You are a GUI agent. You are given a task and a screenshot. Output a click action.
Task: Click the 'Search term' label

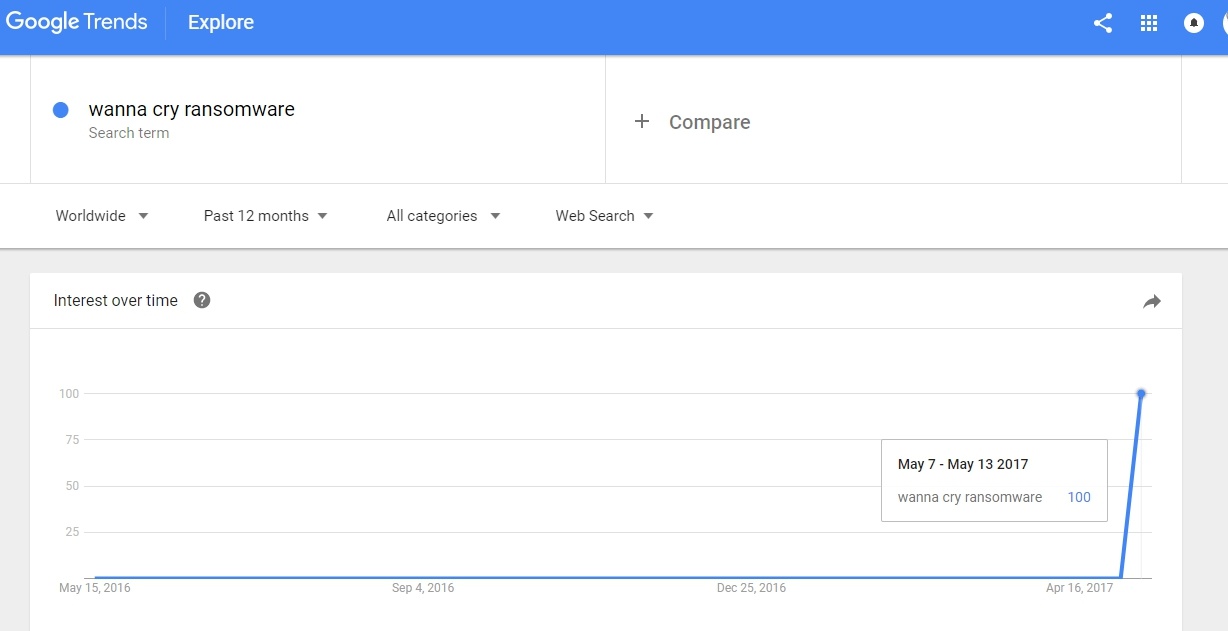pyautogui.click(x=128, y=133)
